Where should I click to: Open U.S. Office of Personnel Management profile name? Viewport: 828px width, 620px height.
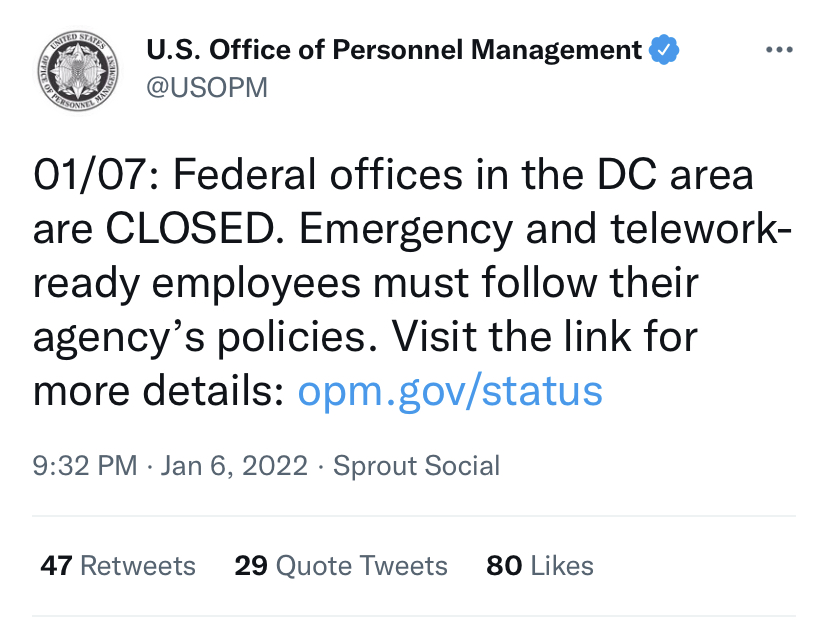(393, 50)
